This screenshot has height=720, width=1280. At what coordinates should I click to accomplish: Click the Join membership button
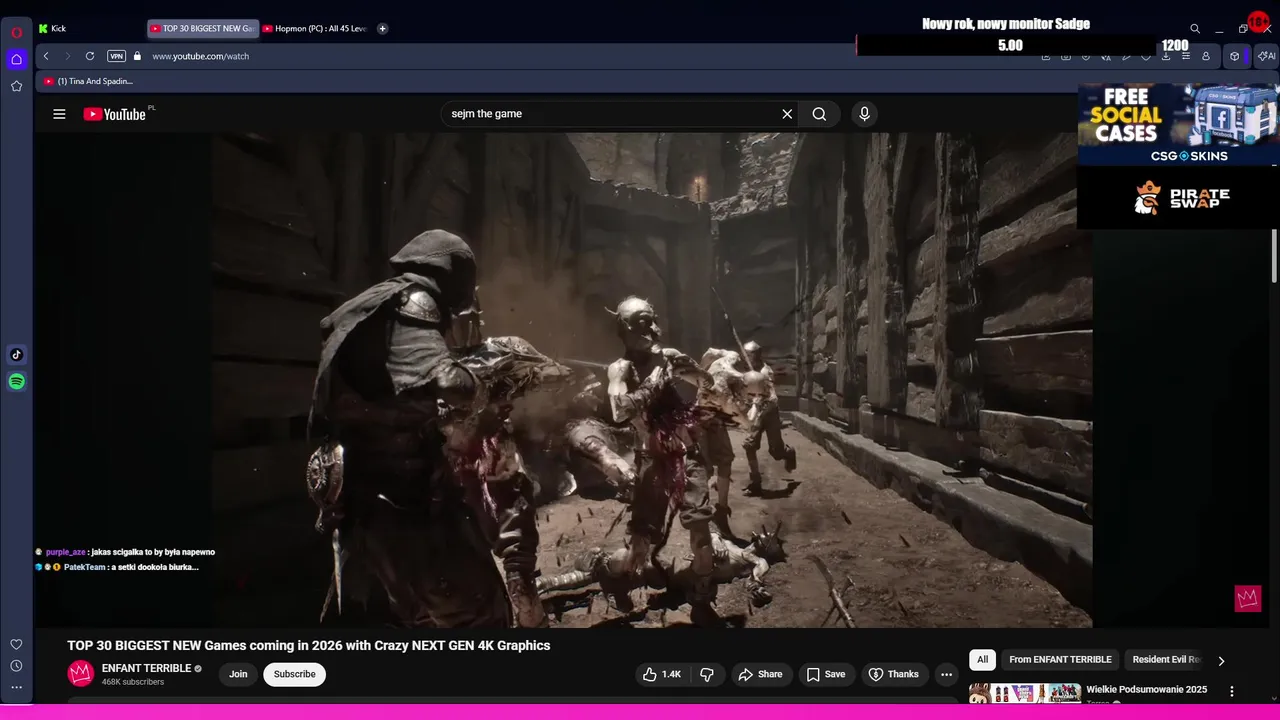pos(238,674)
